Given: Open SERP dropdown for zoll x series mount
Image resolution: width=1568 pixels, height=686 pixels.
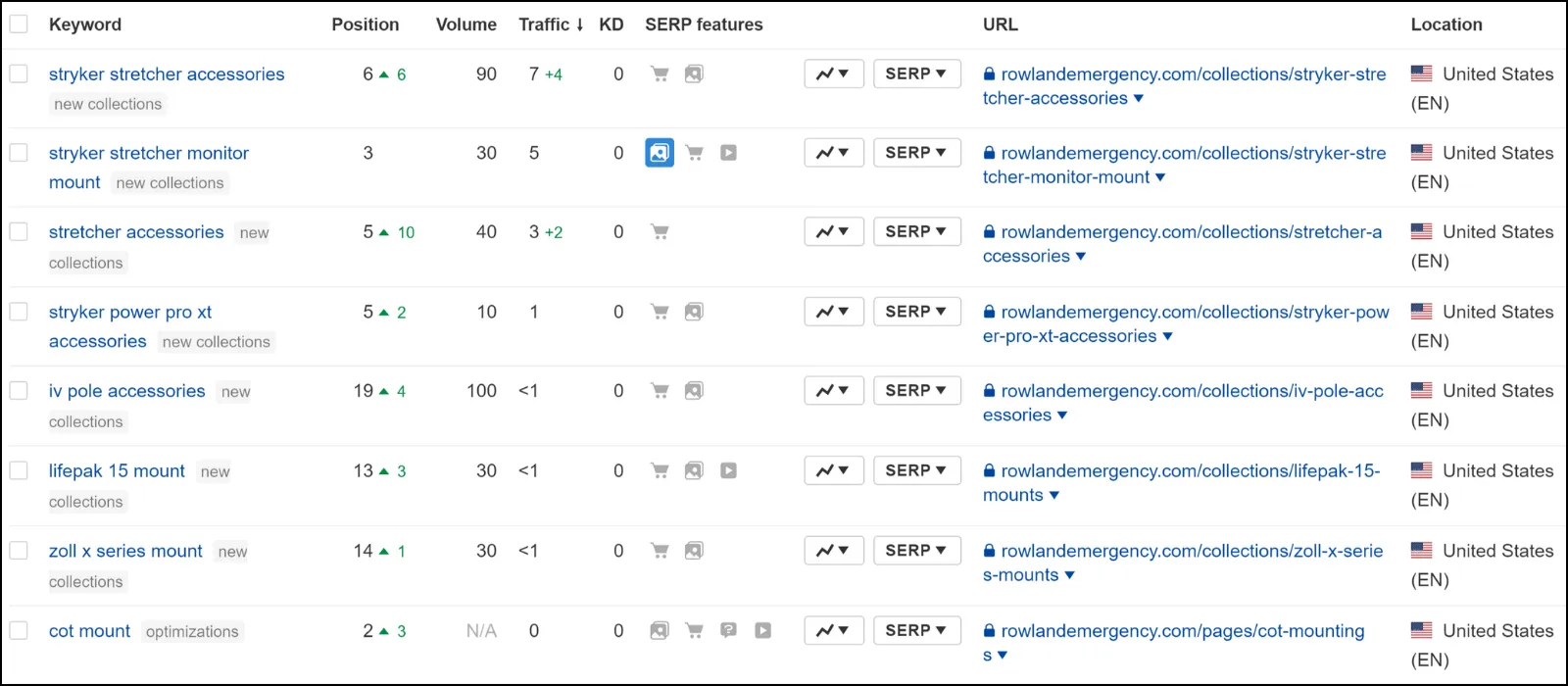Looking at the screenshot, I should (916, 551).
